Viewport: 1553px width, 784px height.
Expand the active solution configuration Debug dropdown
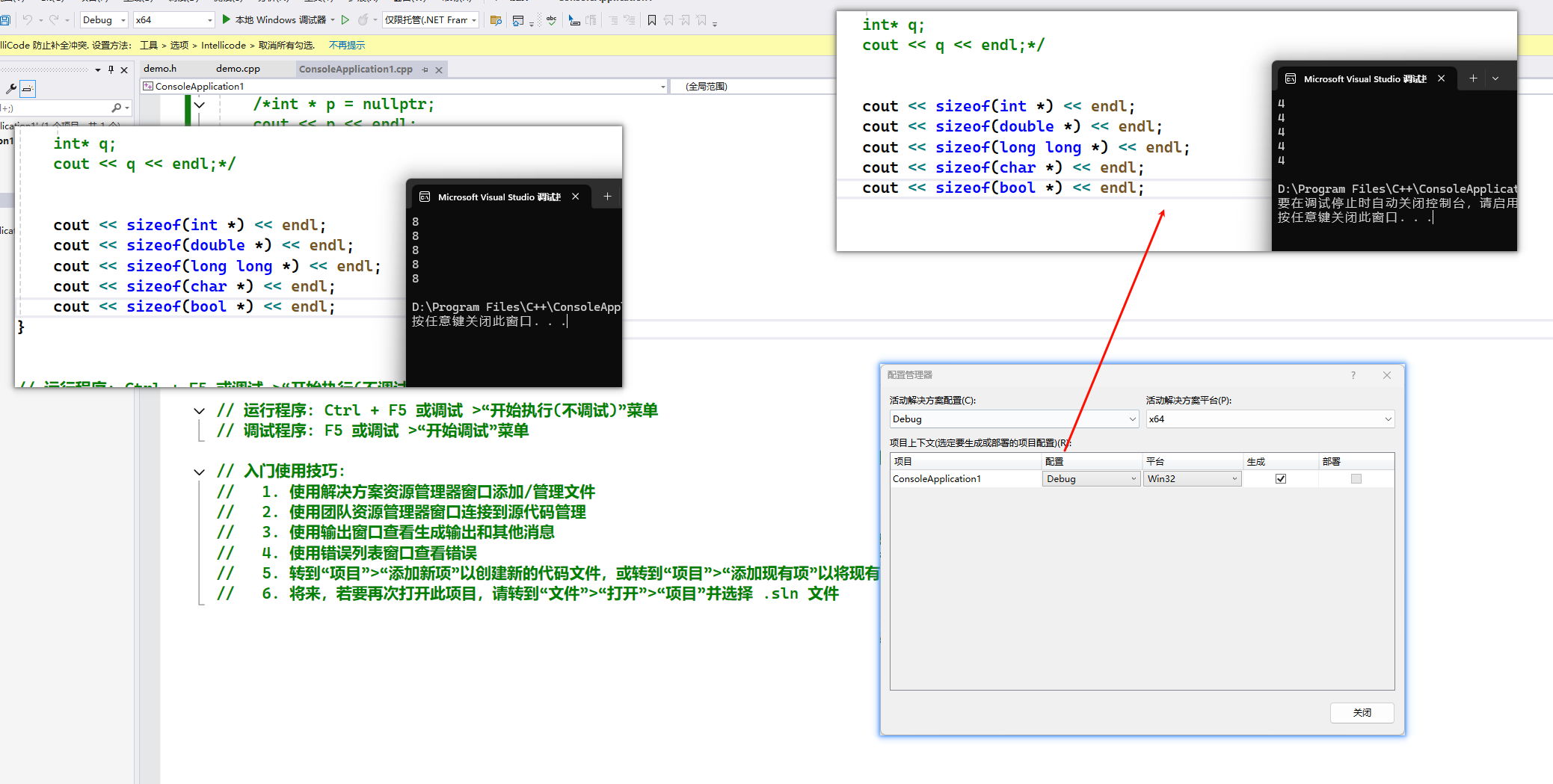coord(1013,419)
